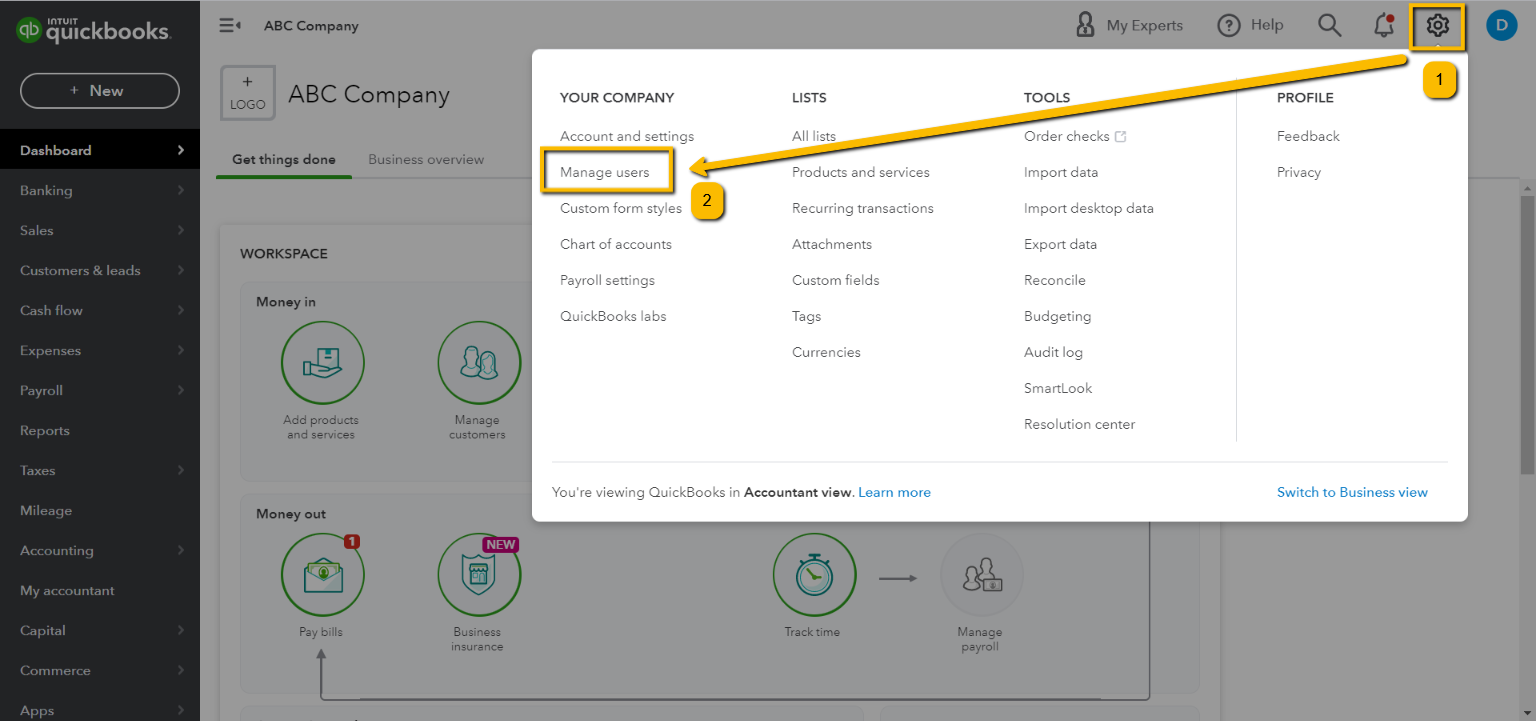Click the settings gear icon
1536x721 pixels.
(x=1437, y=26)
